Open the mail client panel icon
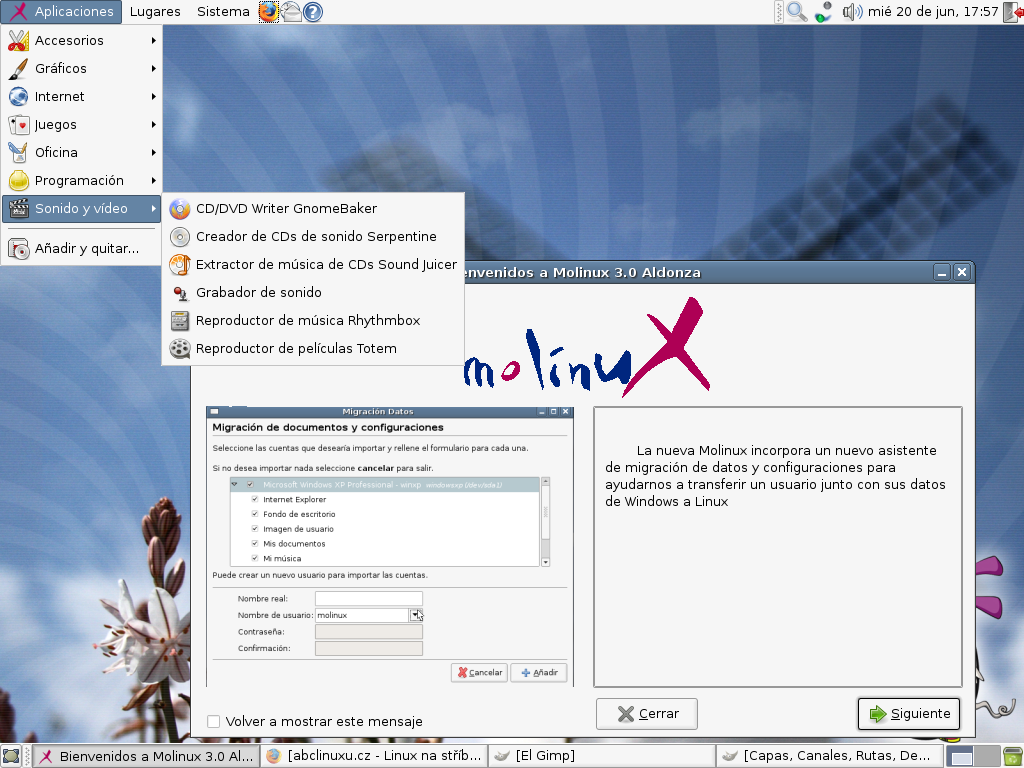 click(291, 12)
